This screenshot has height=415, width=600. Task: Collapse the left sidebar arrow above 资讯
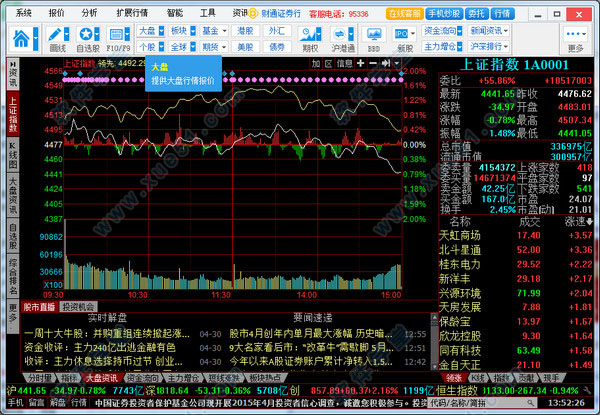coord(13,63)
